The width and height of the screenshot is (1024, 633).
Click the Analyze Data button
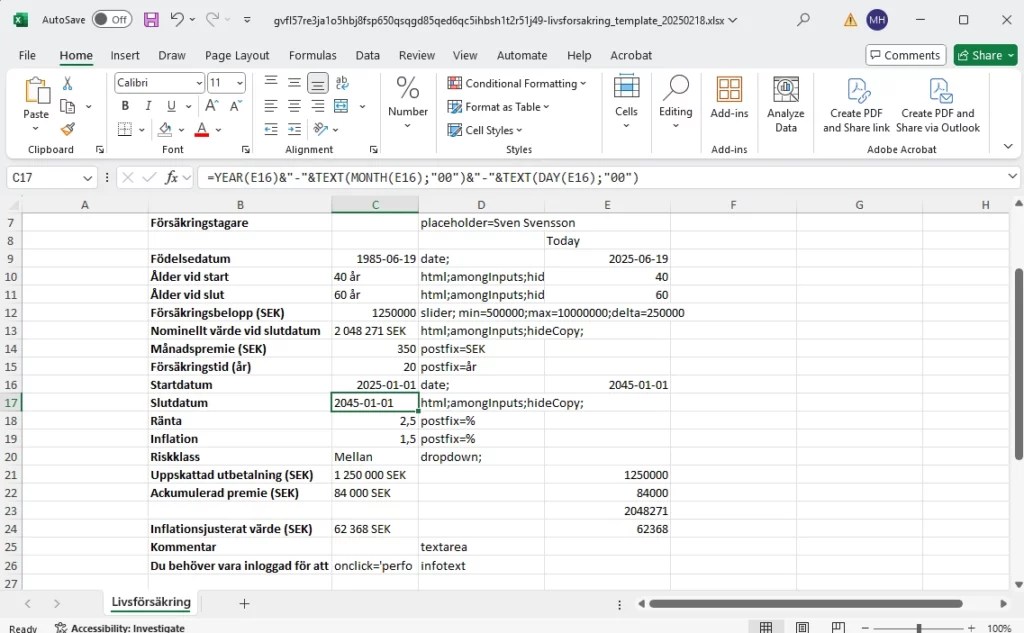coord(786,105)
